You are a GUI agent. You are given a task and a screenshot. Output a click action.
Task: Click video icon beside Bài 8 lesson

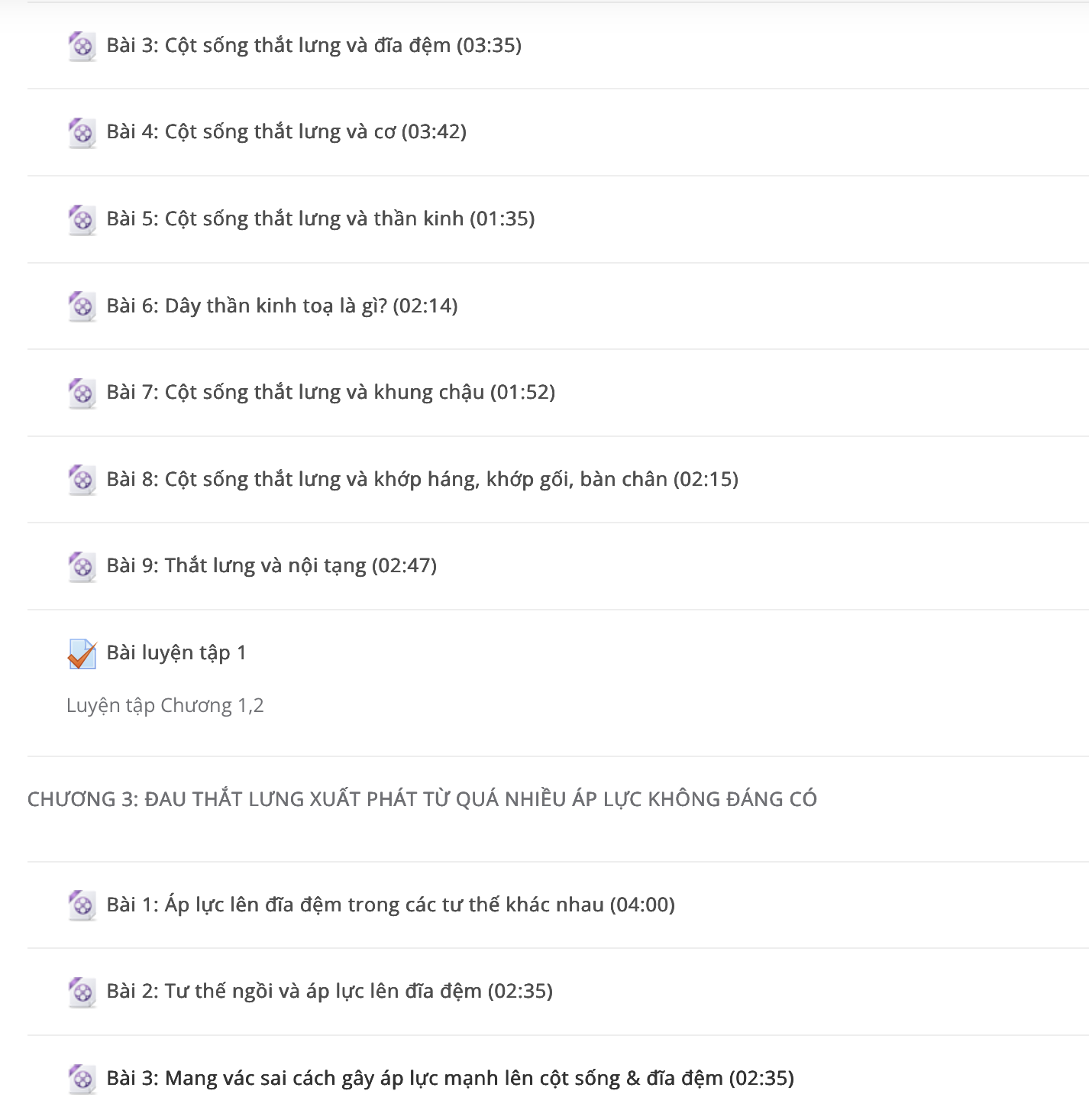coord(82,480)
